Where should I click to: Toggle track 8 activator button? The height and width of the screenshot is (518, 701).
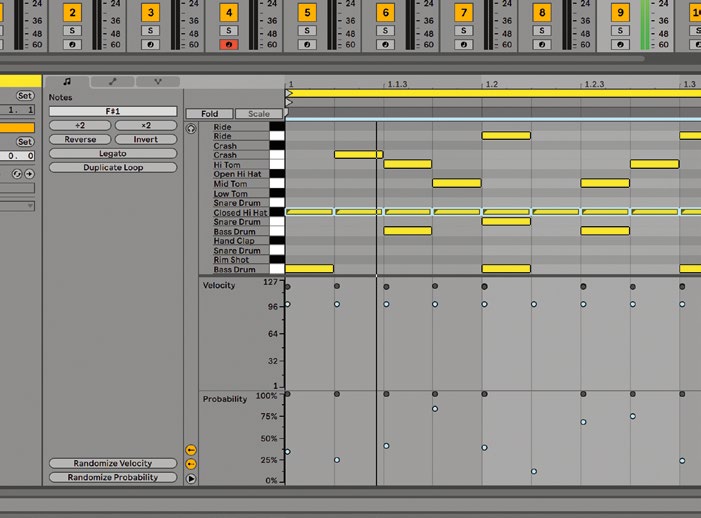click(x=542, y=13)
